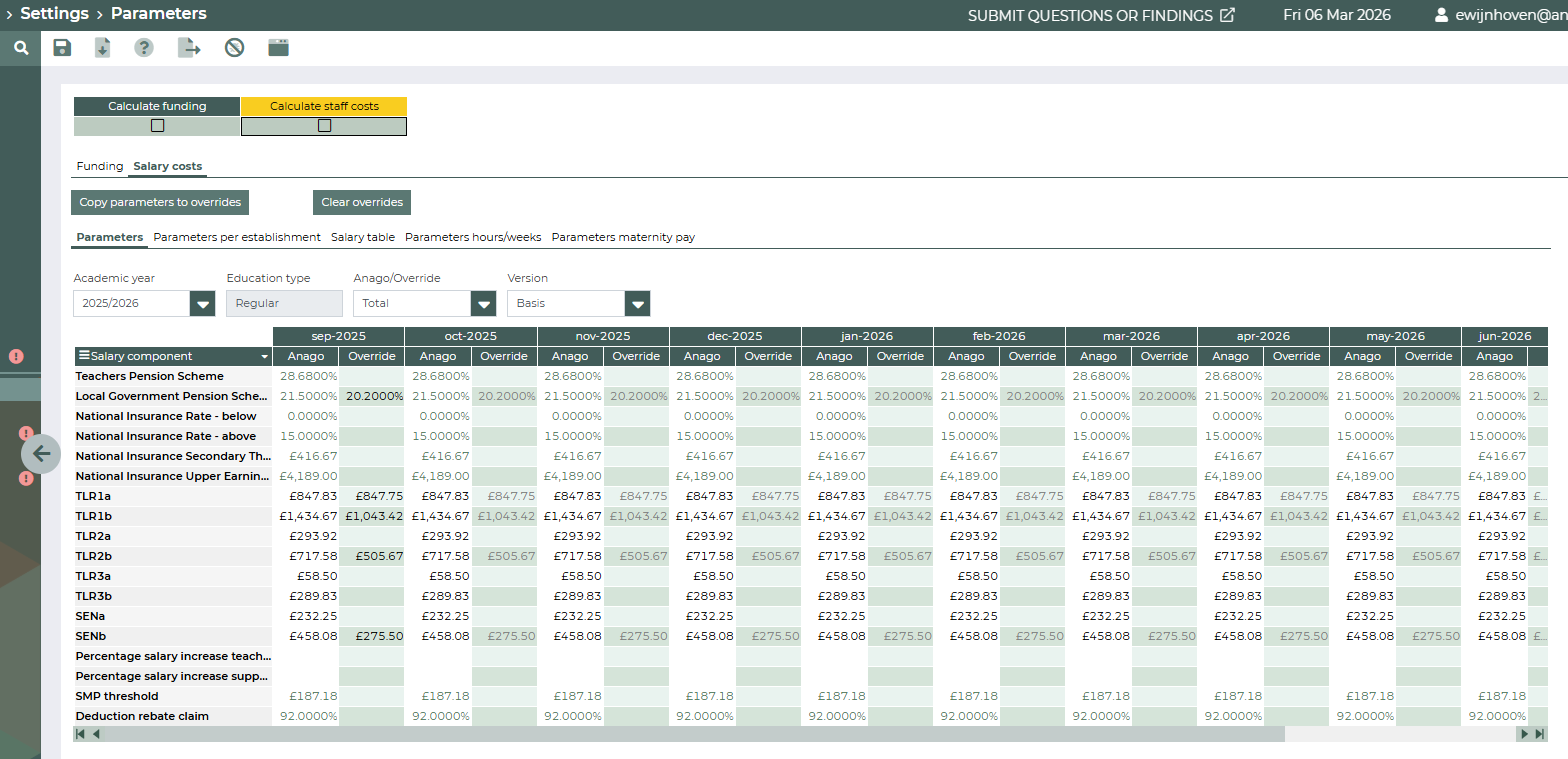Image resolution: width=1568 pixels, height=759 pixels.
Task: Open the Salary table tab
Action: (x=362, y=237)
